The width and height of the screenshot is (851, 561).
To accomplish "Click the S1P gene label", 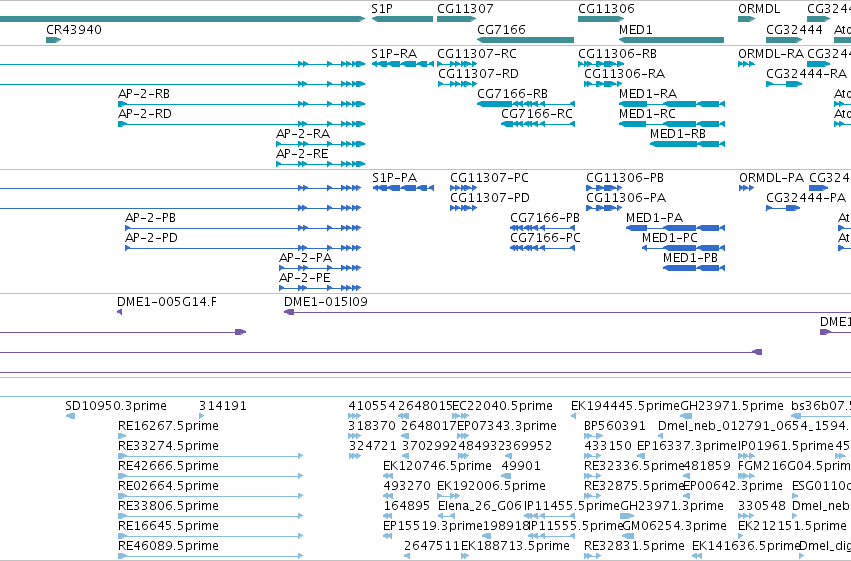I will 382,9.
